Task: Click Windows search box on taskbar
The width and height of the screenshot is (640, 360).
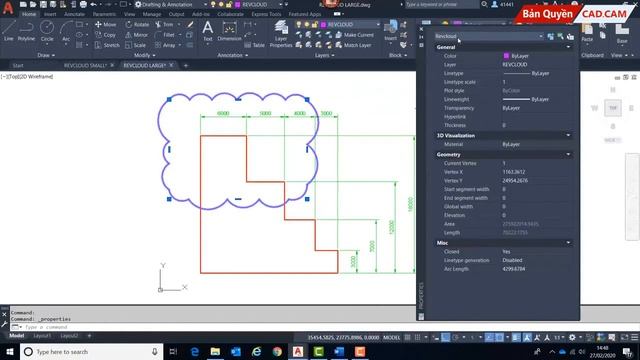Action: pyautogui.click(x=91, y=352)
